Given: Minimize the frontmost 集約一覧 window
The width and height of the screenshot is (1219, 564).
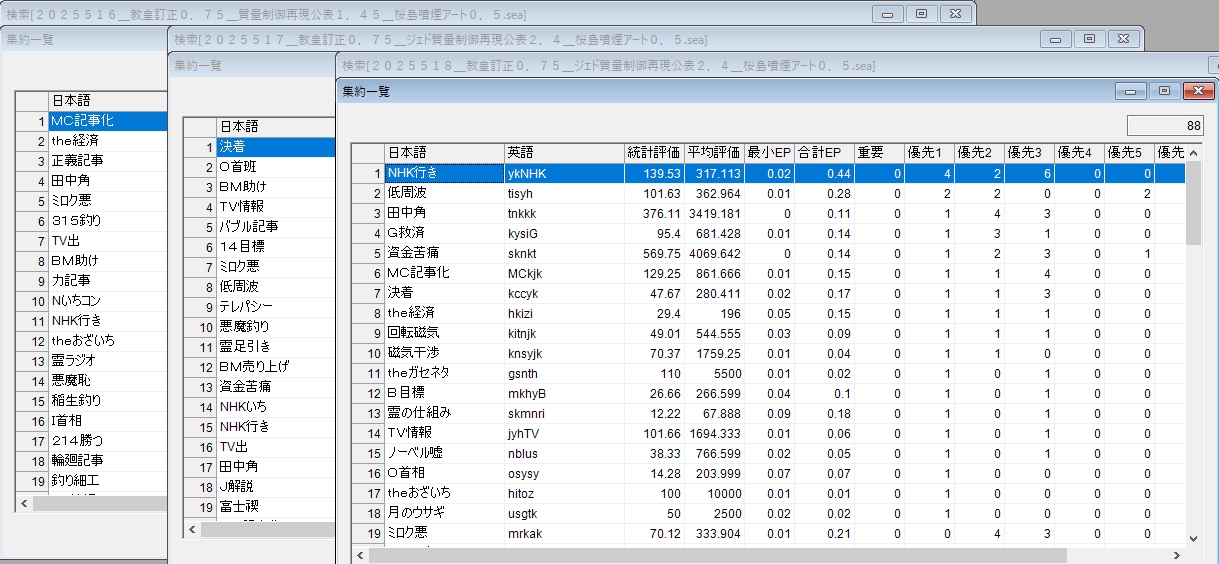Looking at the screenshot, I should pos(1132,91).
